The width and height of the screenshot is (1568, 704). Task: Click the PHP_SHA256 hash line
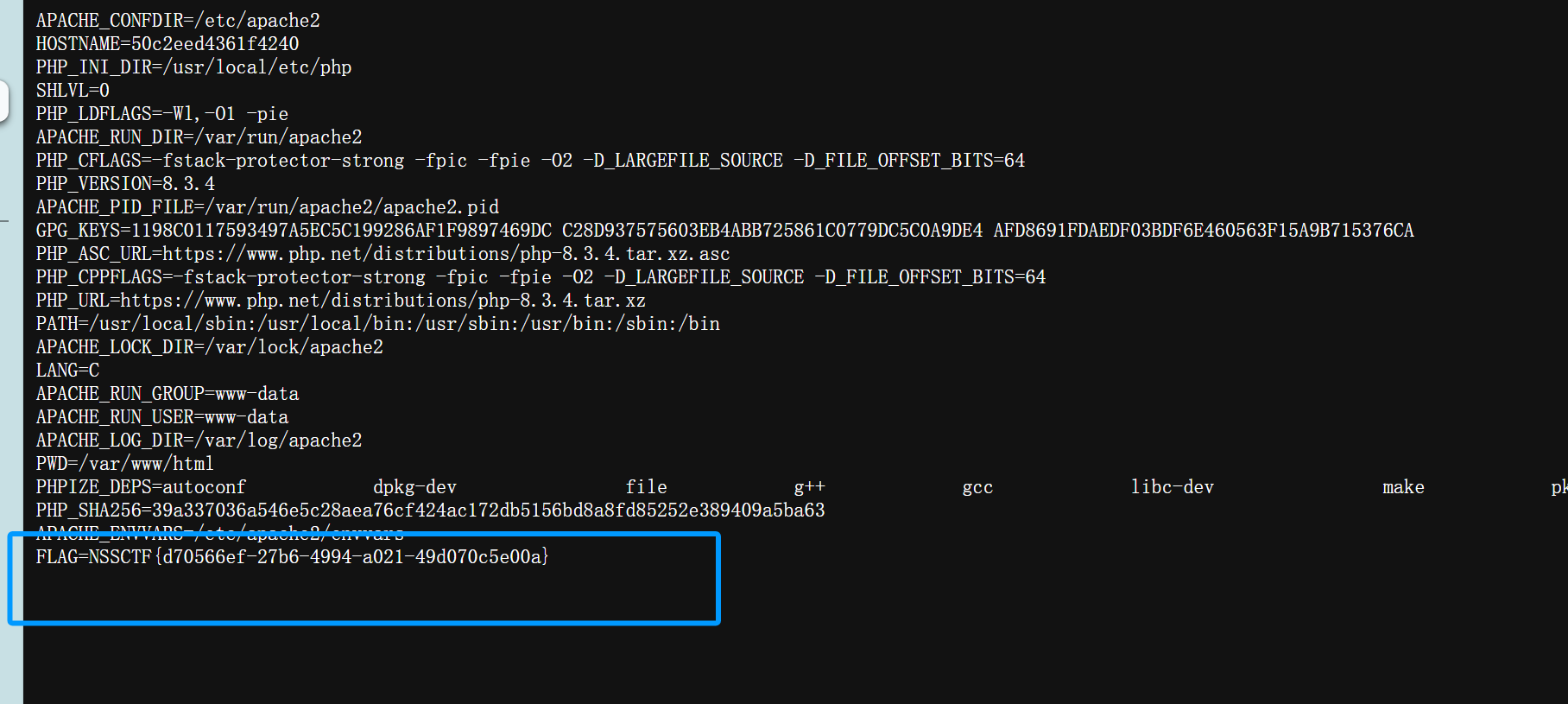coord(430,511)
